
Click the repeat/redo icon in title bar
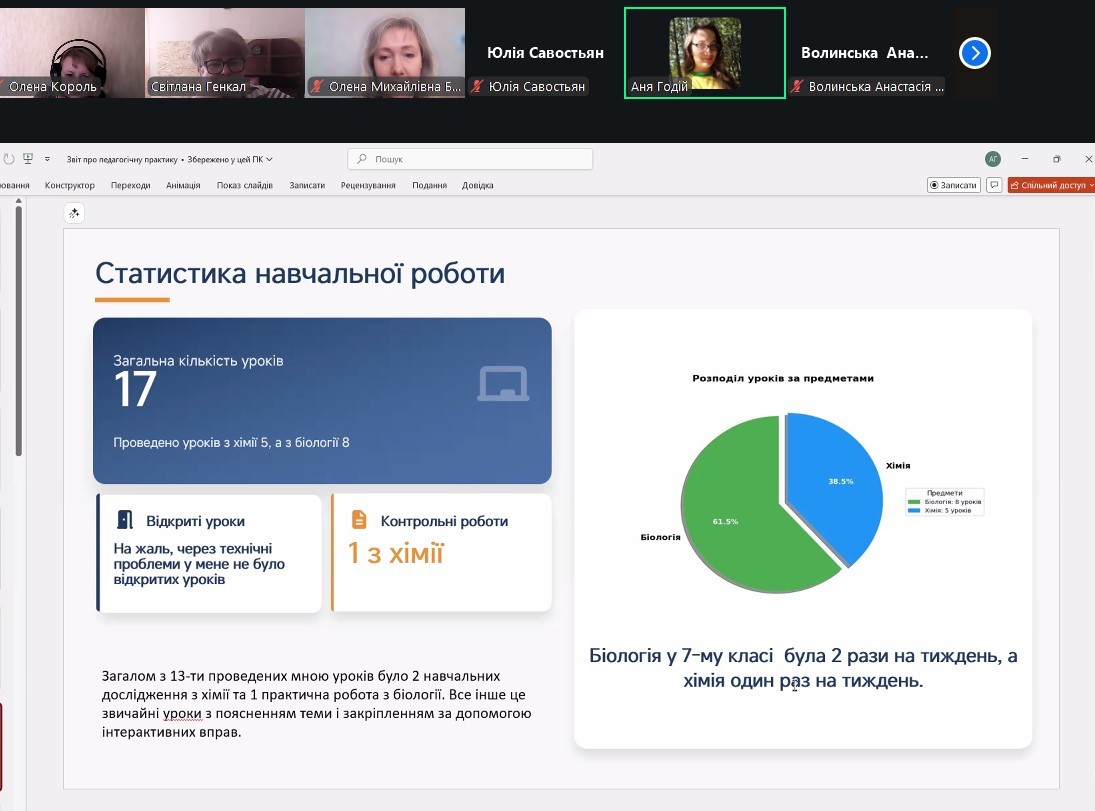point(9,159)
